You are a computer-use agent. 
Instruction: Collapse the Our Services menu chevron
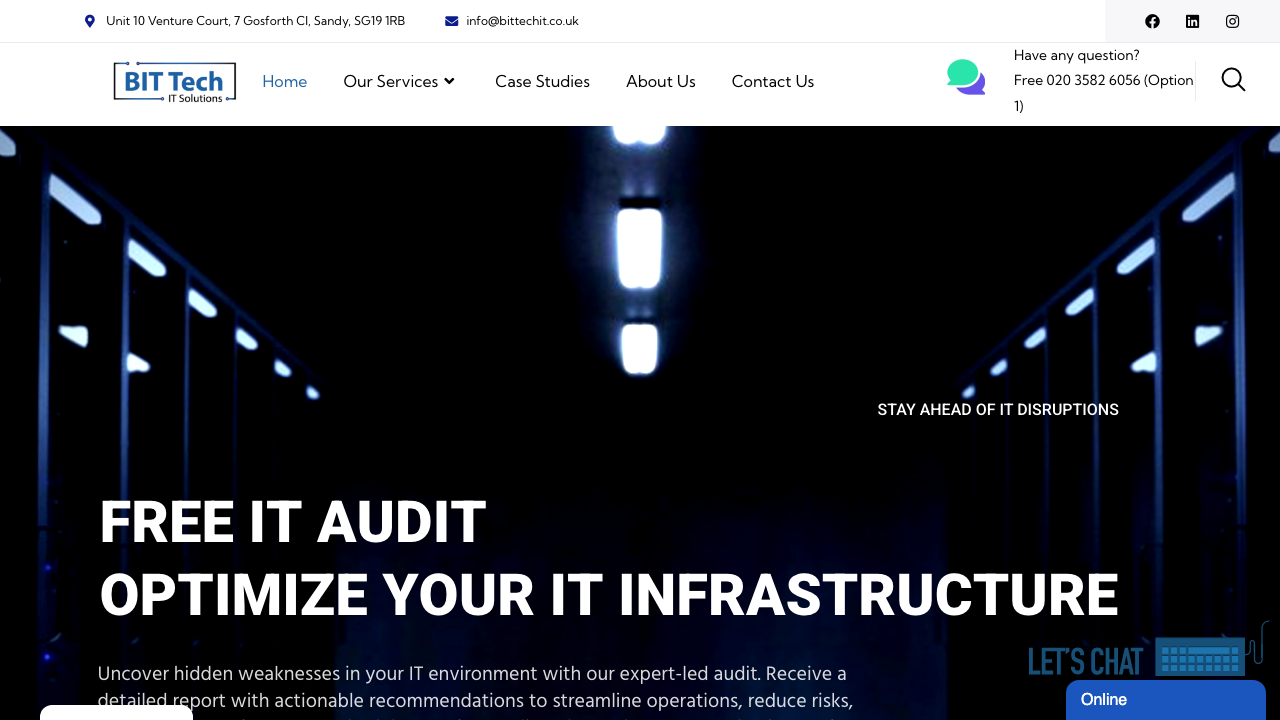(451, 82)
